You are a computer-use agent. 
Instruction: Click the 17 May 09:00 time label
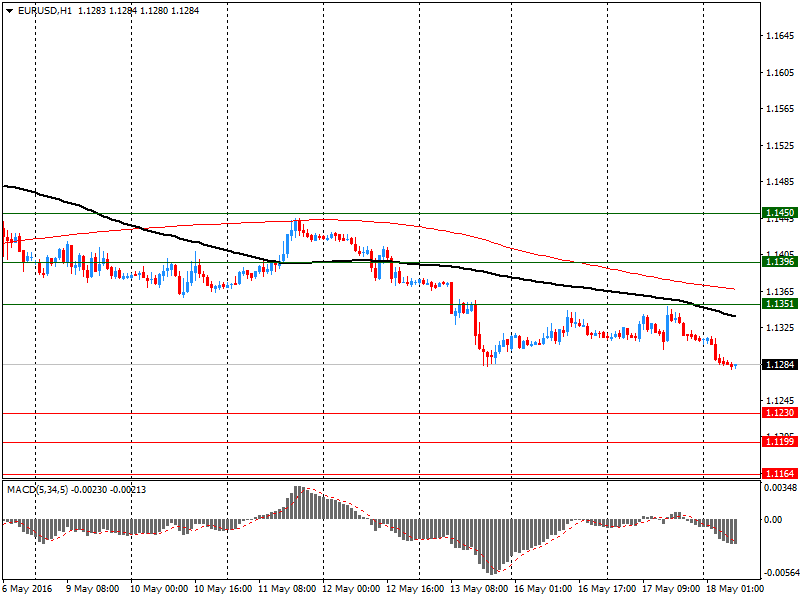[x=671, y=589]
